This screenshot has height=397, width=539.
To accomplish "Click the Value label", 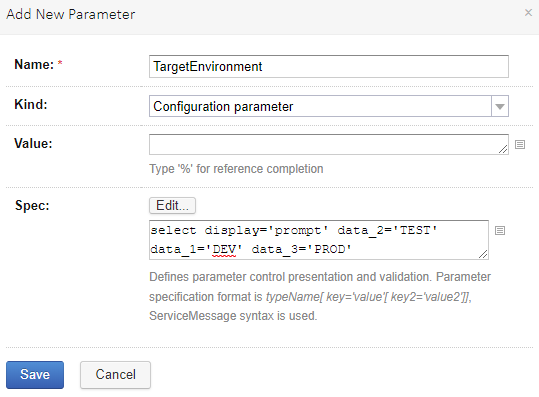I will 33,143.
